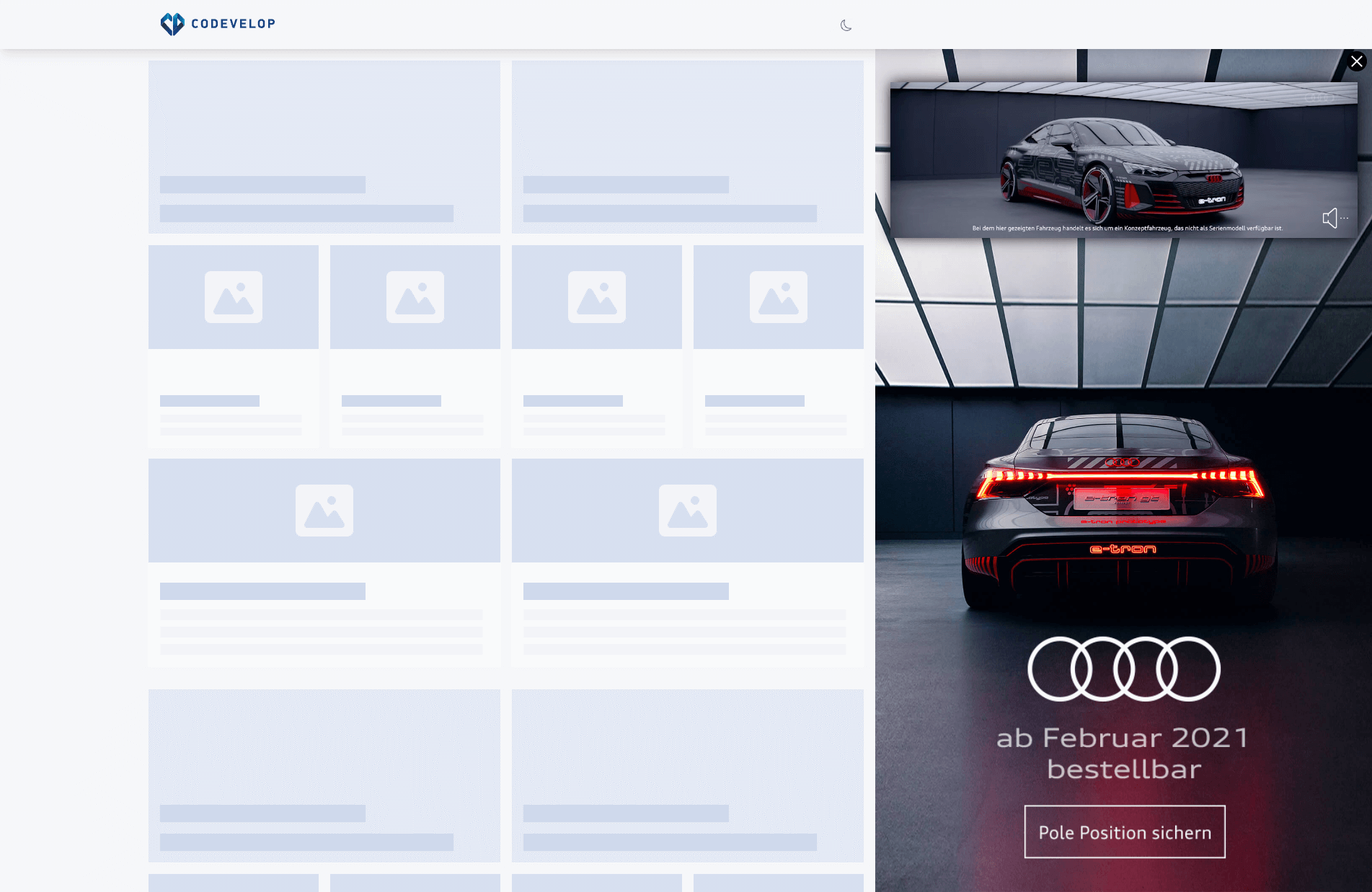Click the top-left featured skeleton card
The height and width of the screenshot is (892, 1372).
324,147
